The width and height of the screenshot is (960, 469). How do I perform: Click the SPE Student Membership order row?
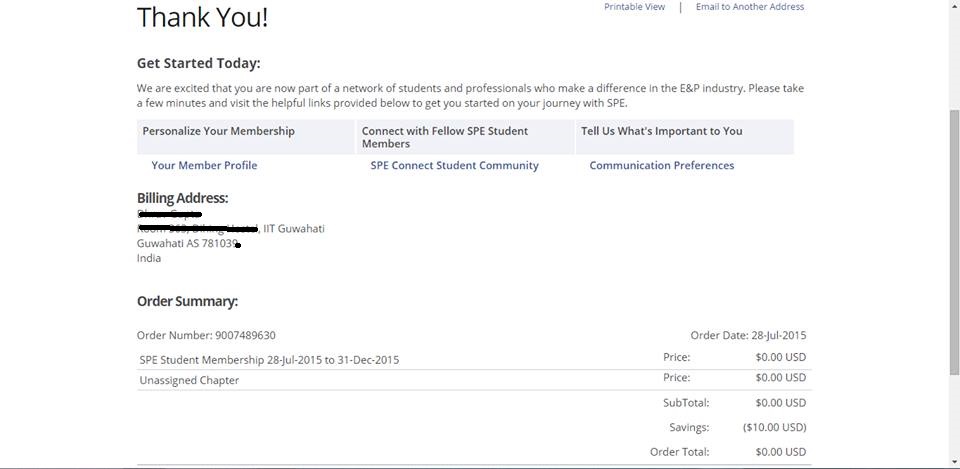(x=269, y=360)
